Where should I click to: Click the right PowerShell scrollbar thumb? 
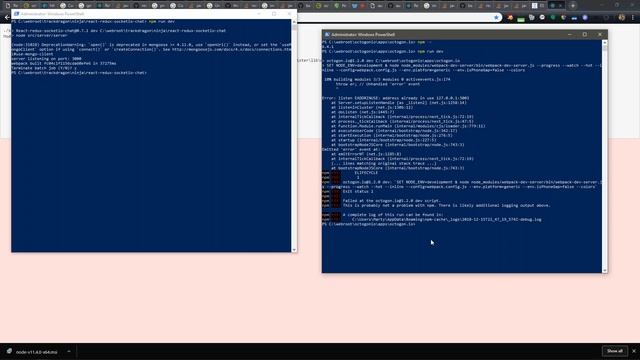604,48
